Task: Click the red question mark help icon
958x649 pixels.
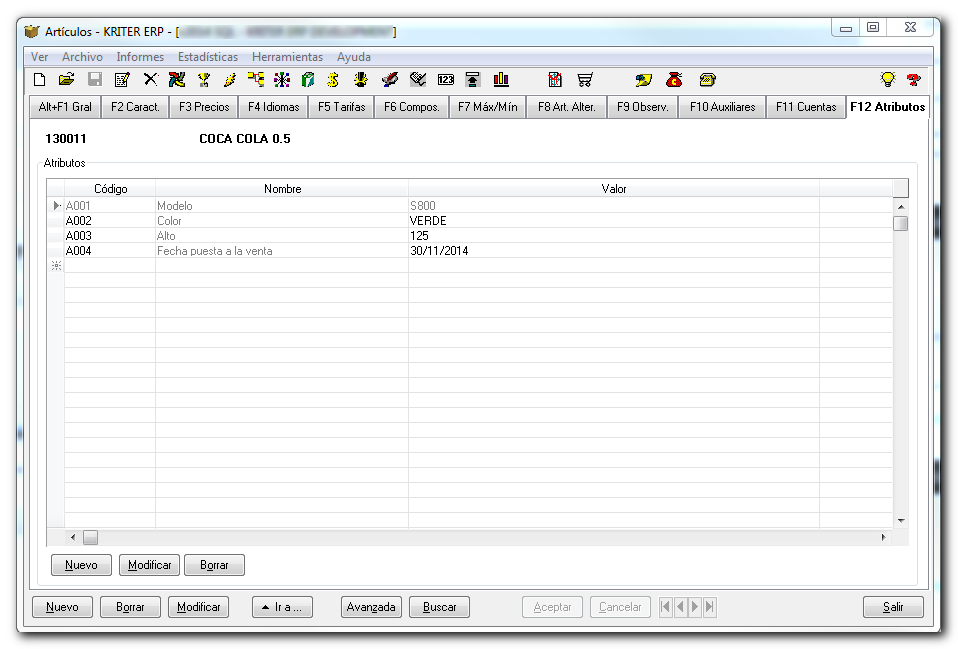Action: pyautogui.click(x=914, y=79)
